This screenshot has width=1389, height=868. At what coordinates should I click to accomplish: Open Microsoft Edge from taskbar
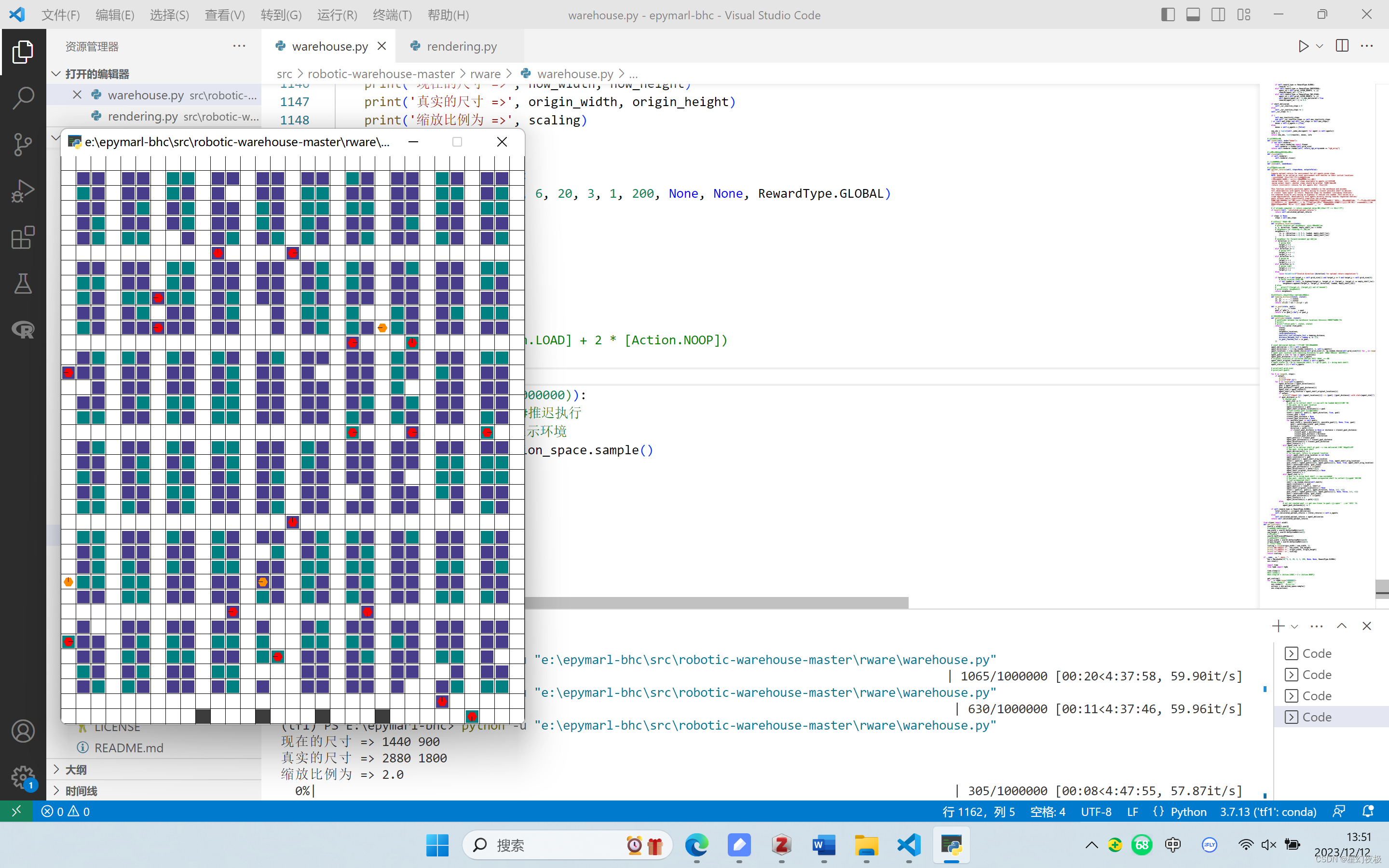tap(696, 844)
